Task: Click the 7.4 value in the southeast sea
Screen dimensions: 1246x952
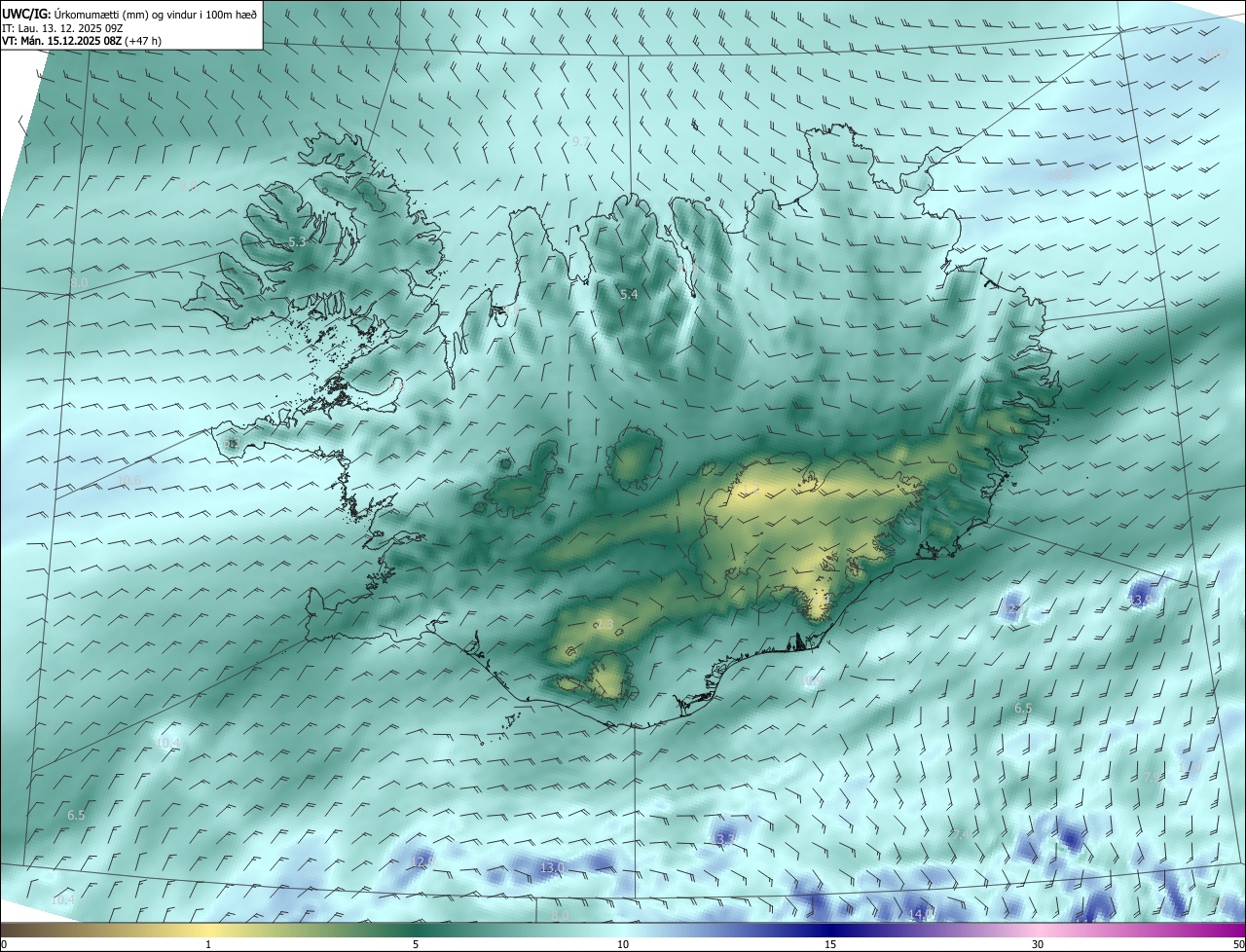Action: tap(961, 835)
